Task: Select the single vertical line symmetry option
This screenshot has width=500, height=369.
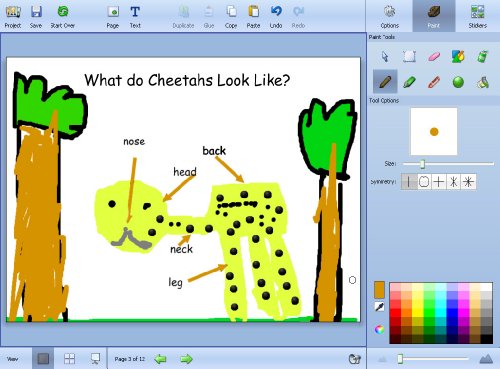Action: click(x=409, y=182)
